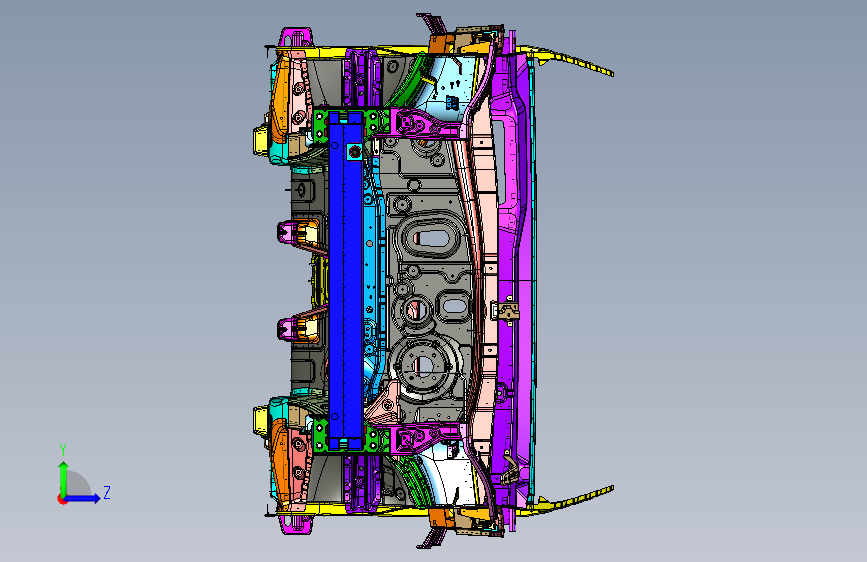
Task: Select the upper green bracket holding the blue beam
Action: click(x=320, y=125)
